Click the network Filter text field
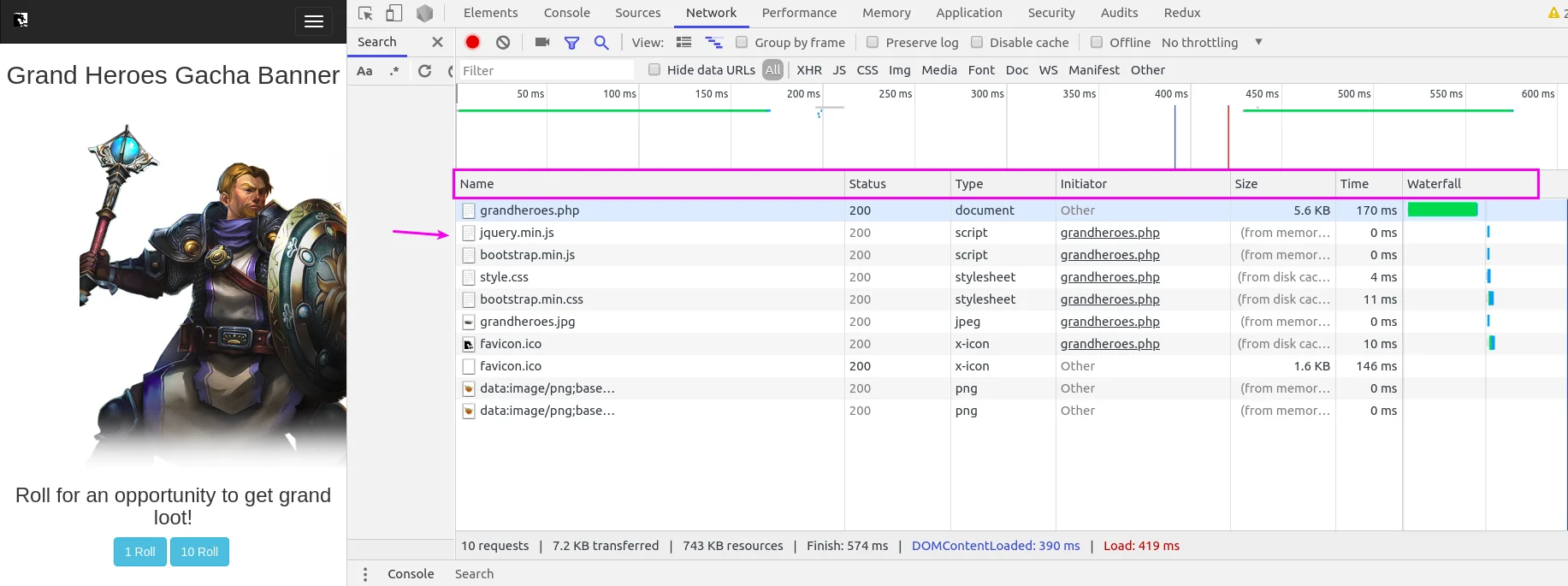This screenshot has height=586, width=1568. [547, 71]
